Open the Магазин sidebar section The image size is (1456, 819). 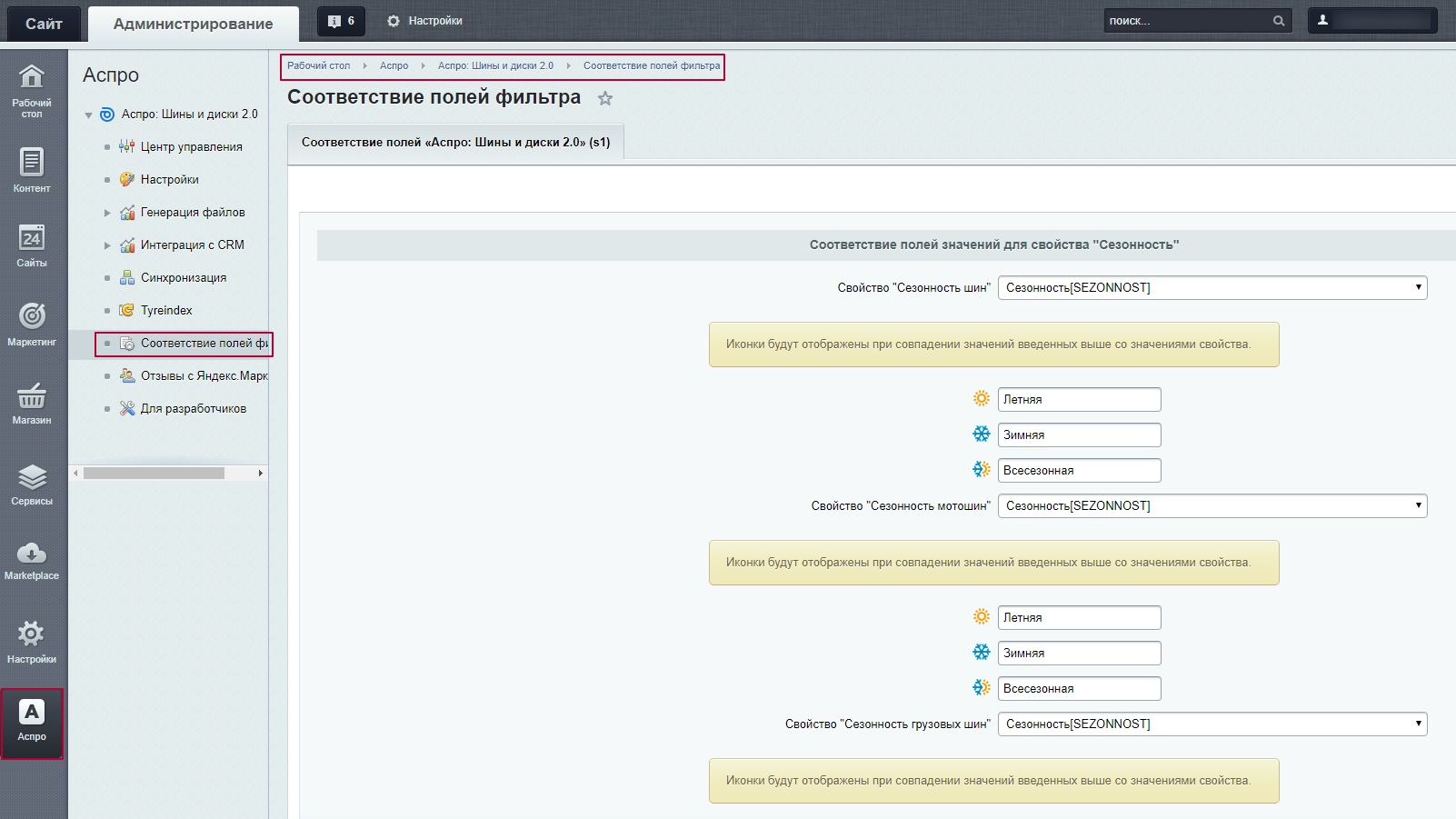[x=32, y=403]
